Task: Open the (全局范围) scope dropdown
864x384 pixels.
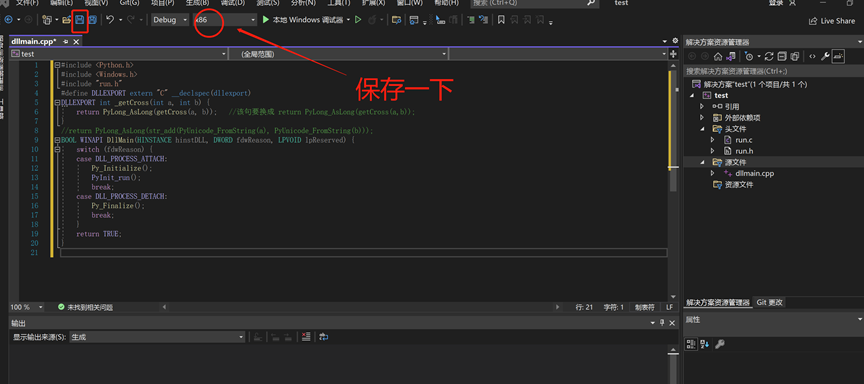Action: click(338, 54)
